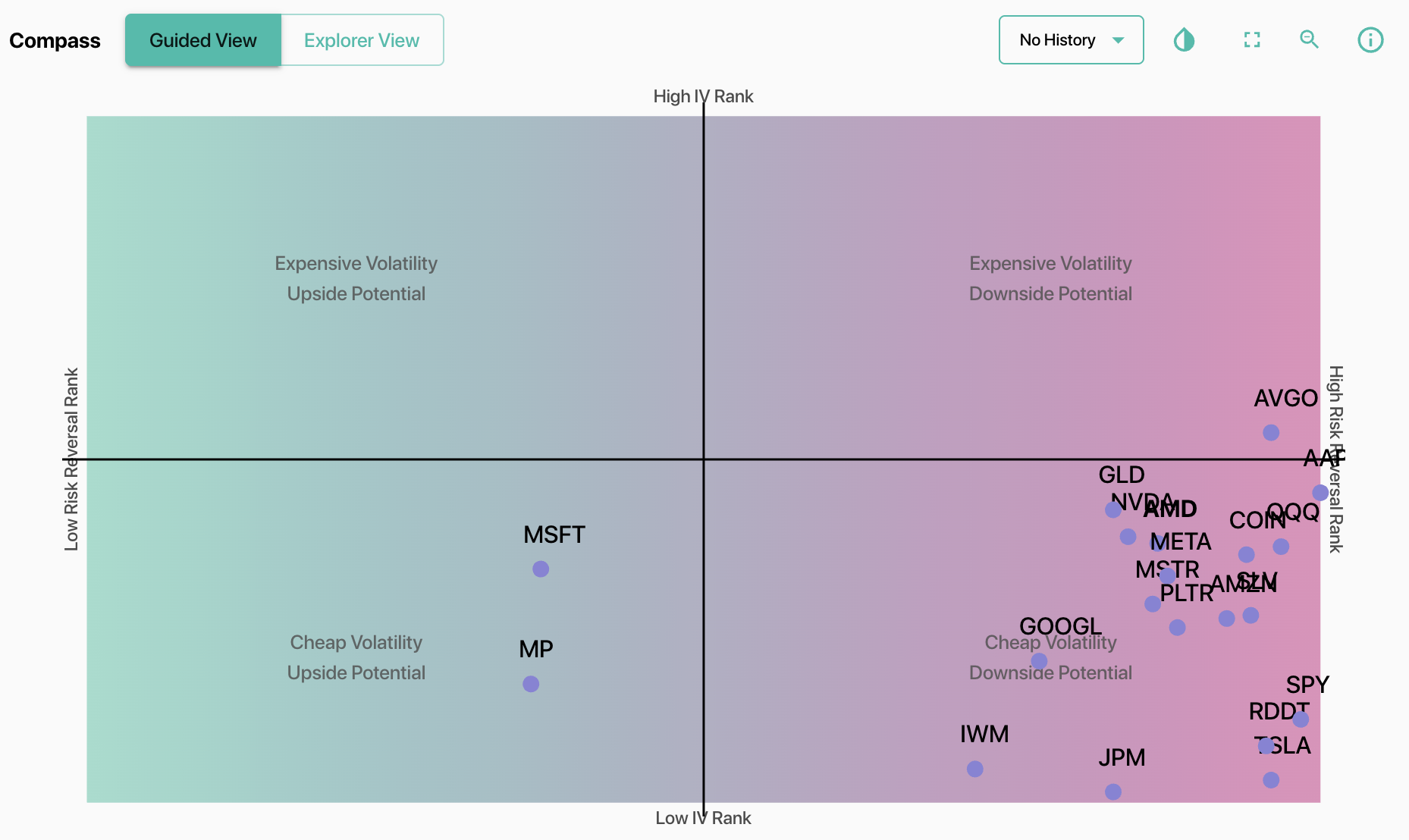1409x840 pixels.
Task: Select the IWM data point
Action: (975, 769)
